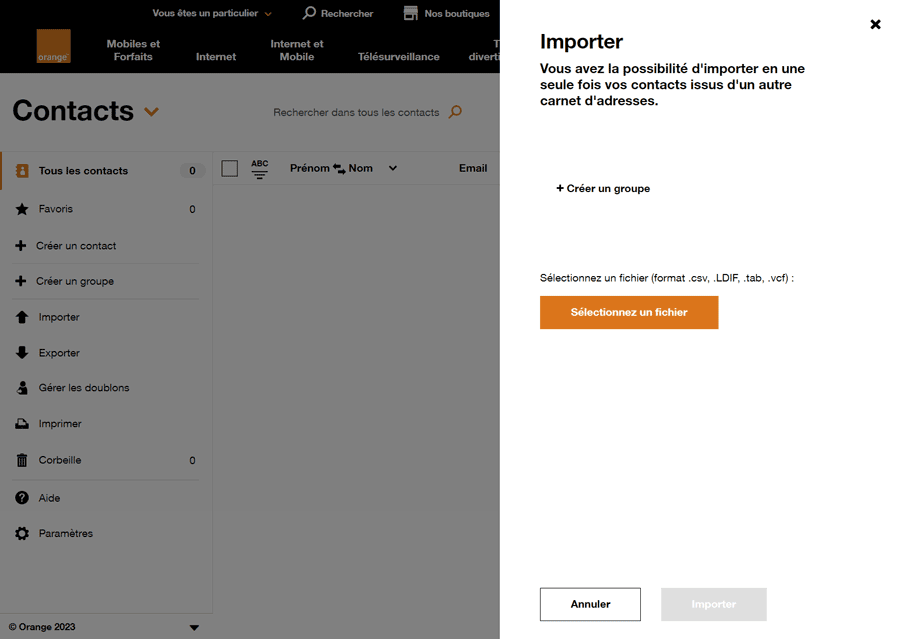Focus the Rechercher dans tous les contacts field
The image size is (900, 639).
(x=356, y=113)
